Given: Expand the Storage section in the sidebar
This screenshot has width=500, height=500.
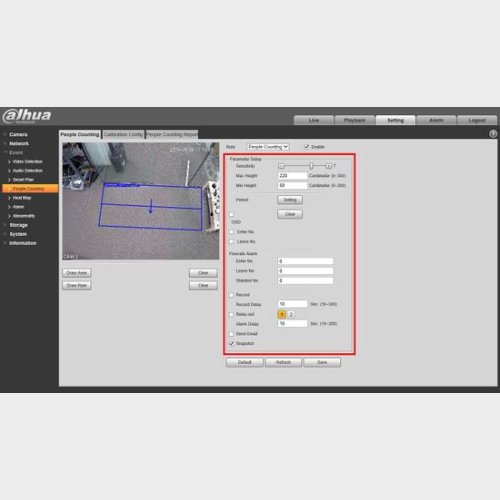Looking at the screenshot, I should tap(18, 225).
